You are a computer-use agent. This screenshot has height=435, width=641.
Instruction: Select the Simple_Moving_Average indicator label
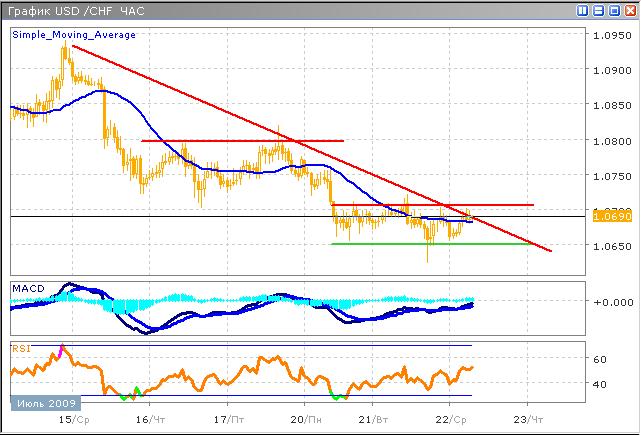74,34
